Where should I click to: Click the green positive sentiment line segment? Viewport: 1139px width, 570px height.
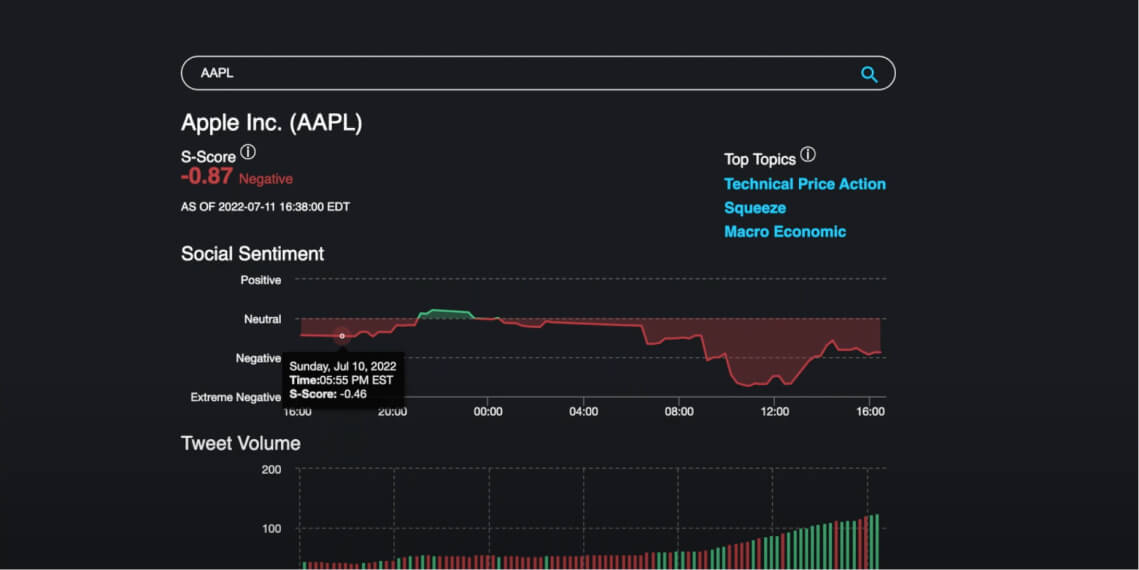click(x=447, y=312)
